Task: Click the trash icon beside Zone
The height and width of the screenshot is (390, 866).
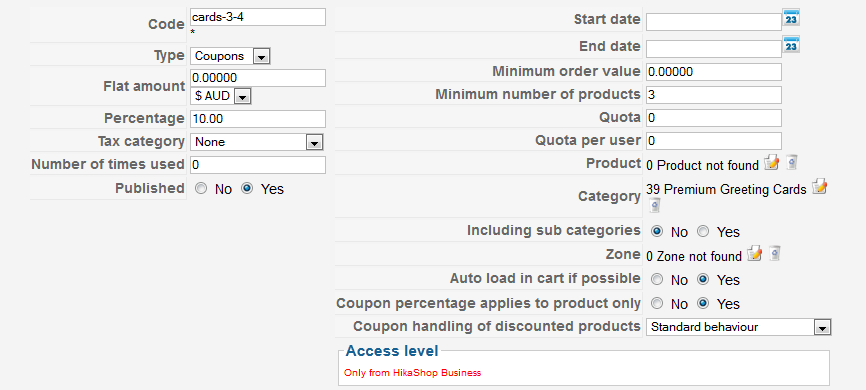Action: pos(774,254)
